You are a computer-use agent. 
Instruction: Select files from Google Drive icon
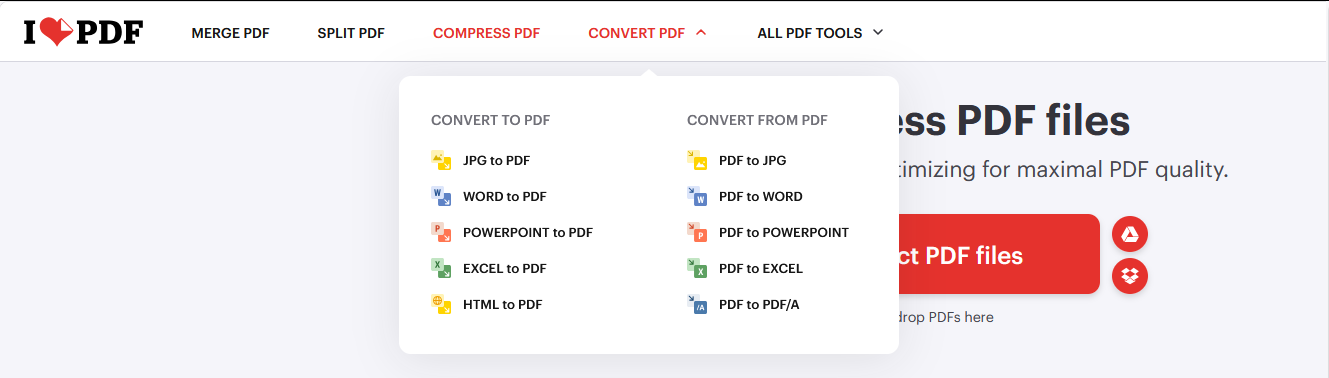[1130, 234]
